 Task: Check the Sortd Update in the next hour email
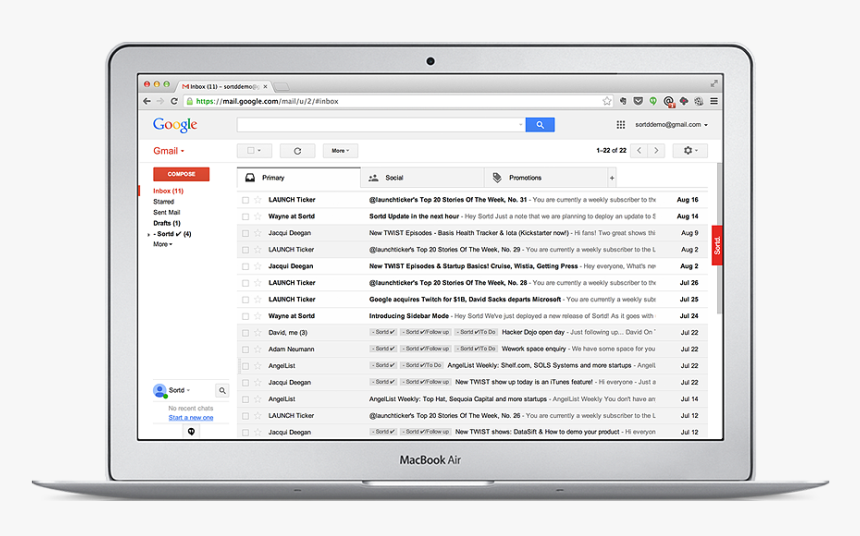coord(245,217)
